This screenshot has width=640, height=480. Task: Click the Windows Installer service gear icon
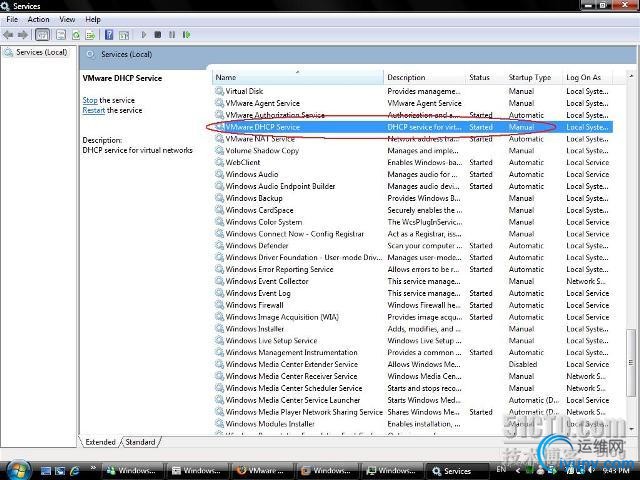[x=219, y=328]
